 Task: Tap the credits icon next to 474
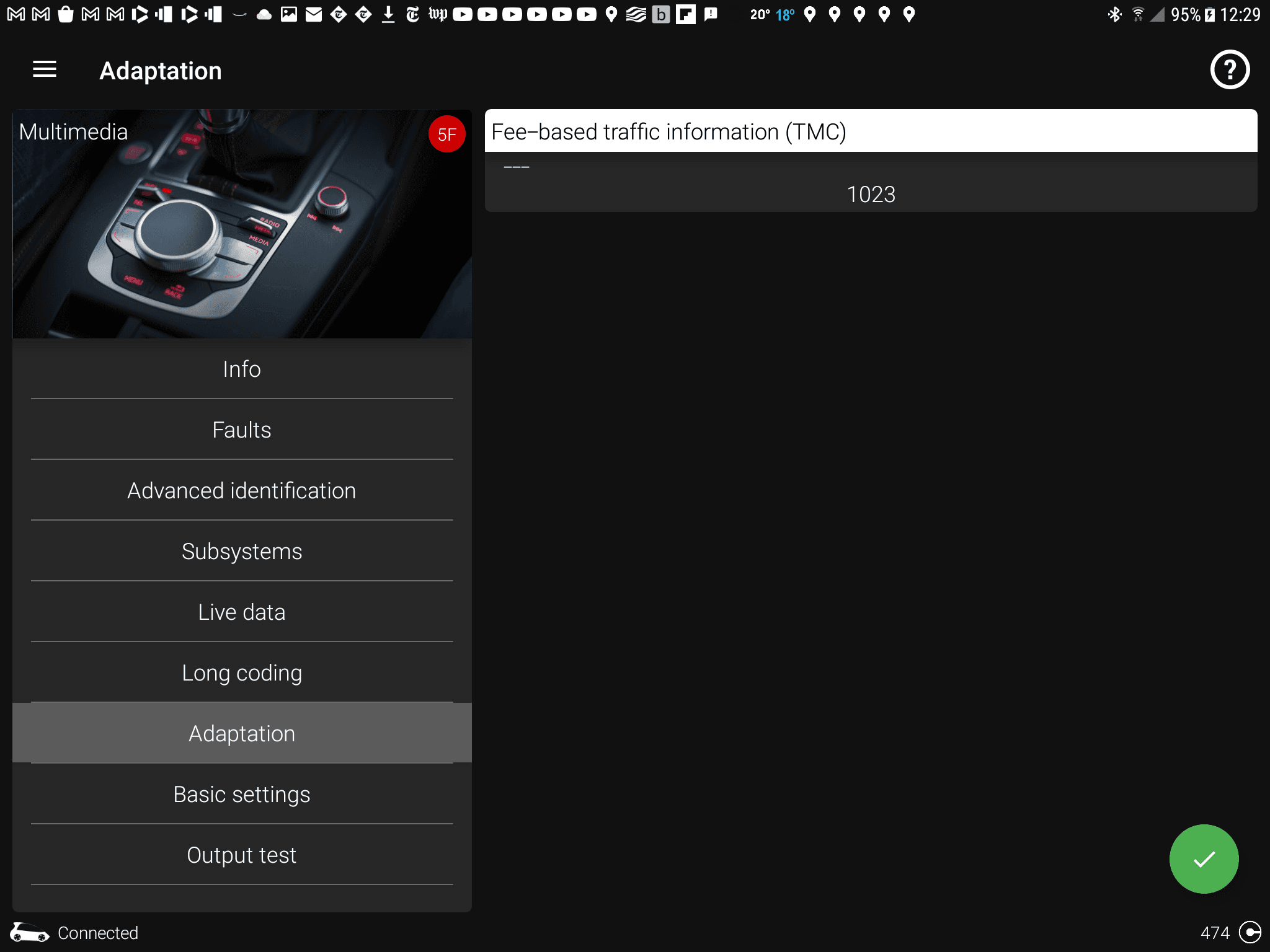click(1250, 932)
